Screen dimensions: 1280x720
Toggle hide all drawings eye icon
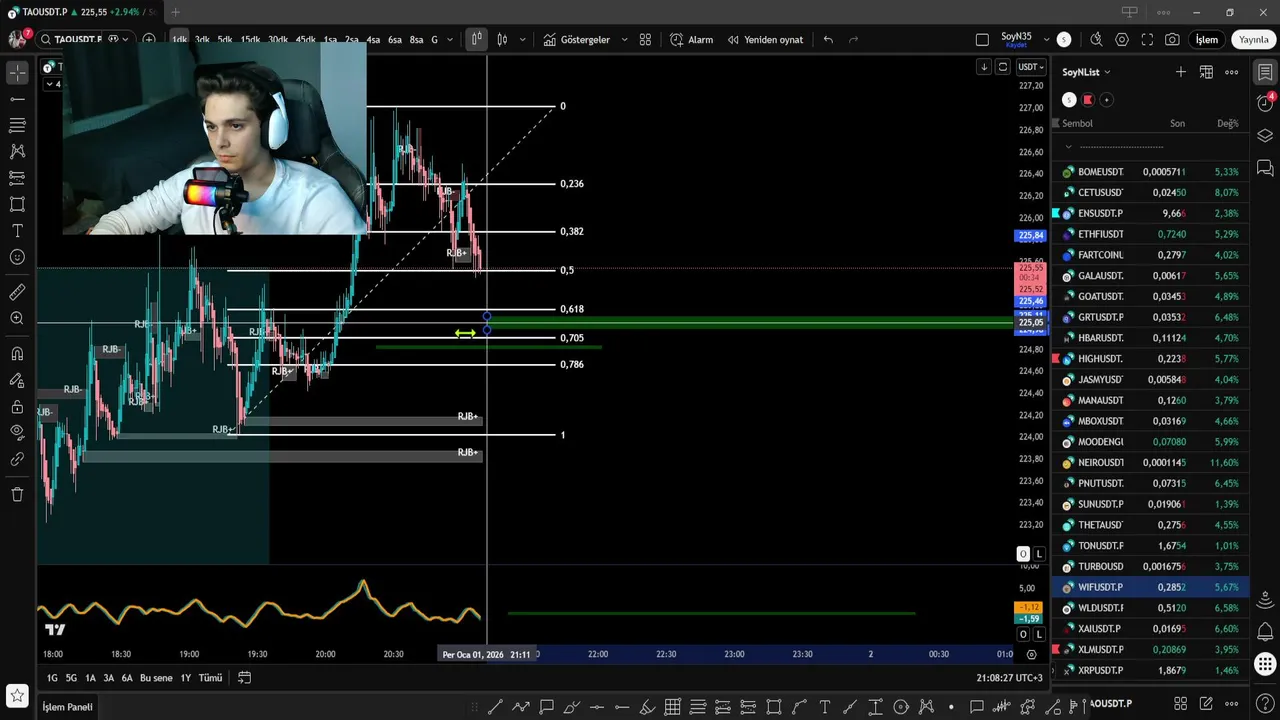pyautogui.click(x=17, y=433)
